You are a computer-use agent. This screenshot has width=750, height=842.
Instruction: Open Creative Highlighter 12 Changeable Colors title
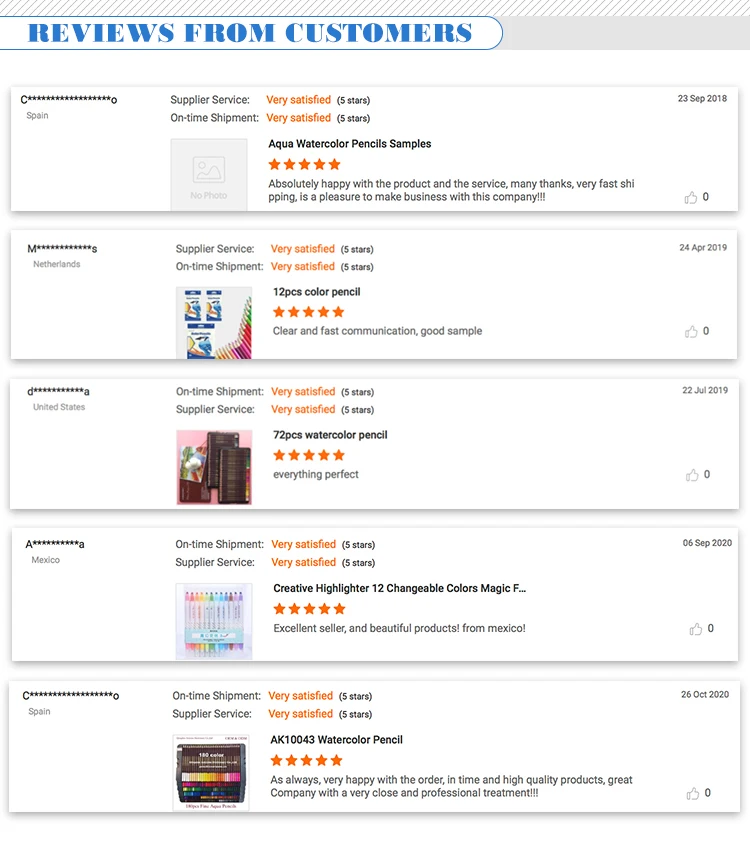399,589
